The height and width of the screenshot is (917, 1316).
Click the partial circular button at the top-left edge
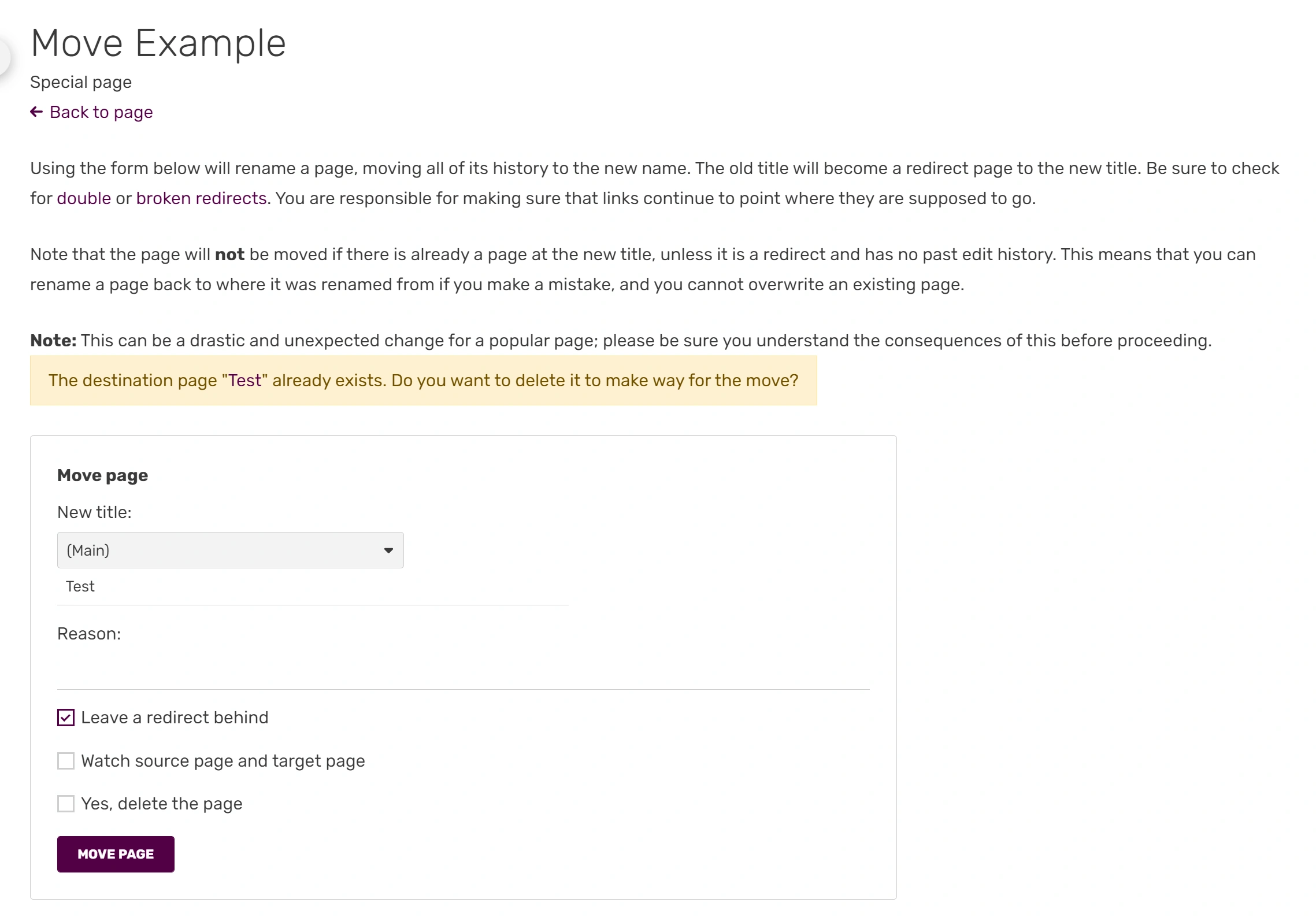3,57
